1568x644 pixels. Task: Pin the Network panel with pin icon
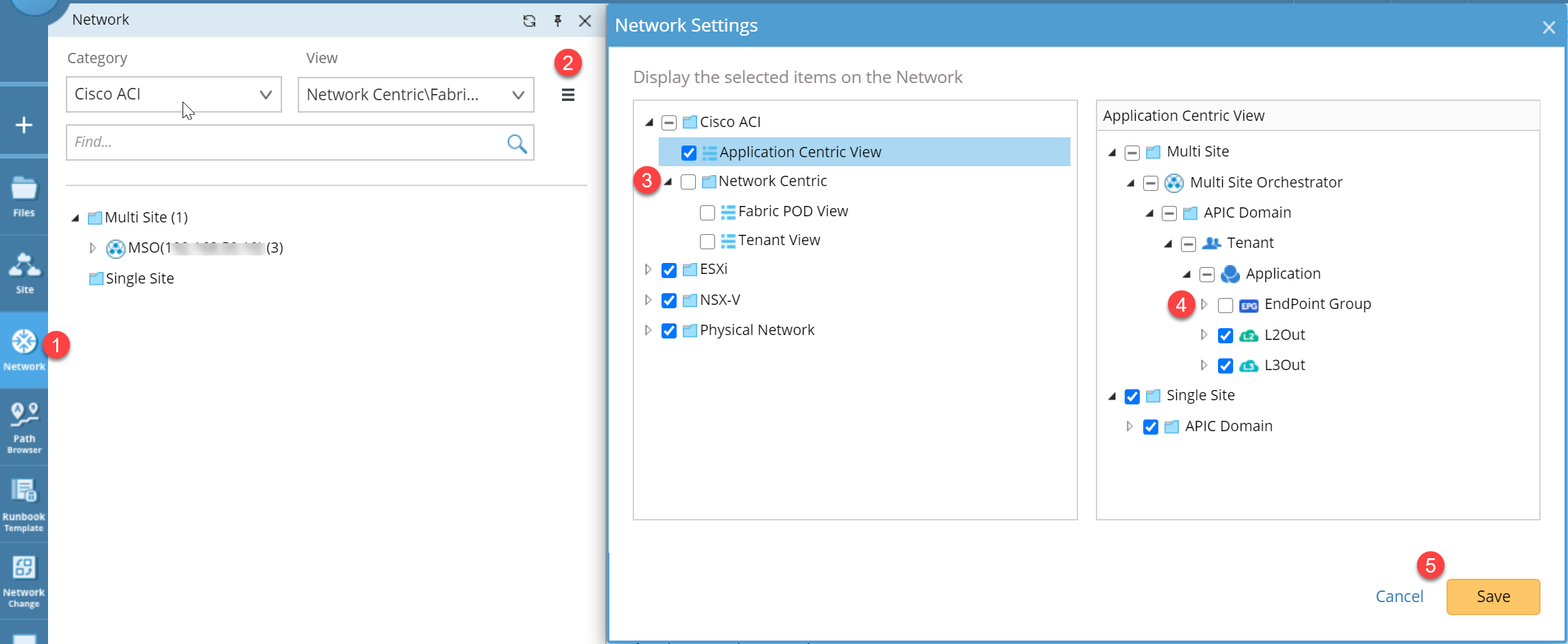(x=558, y=21)
